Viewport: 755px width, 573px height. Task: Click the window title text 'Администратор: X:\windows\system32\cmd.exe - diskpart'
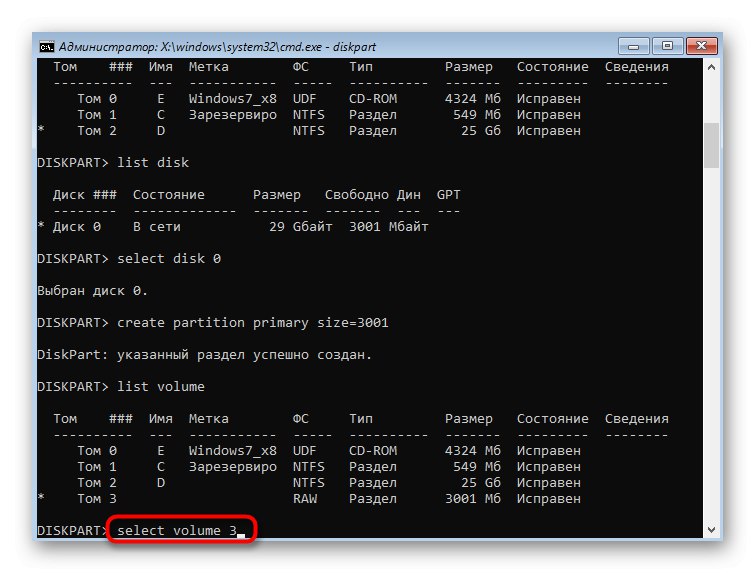[217, 47]
